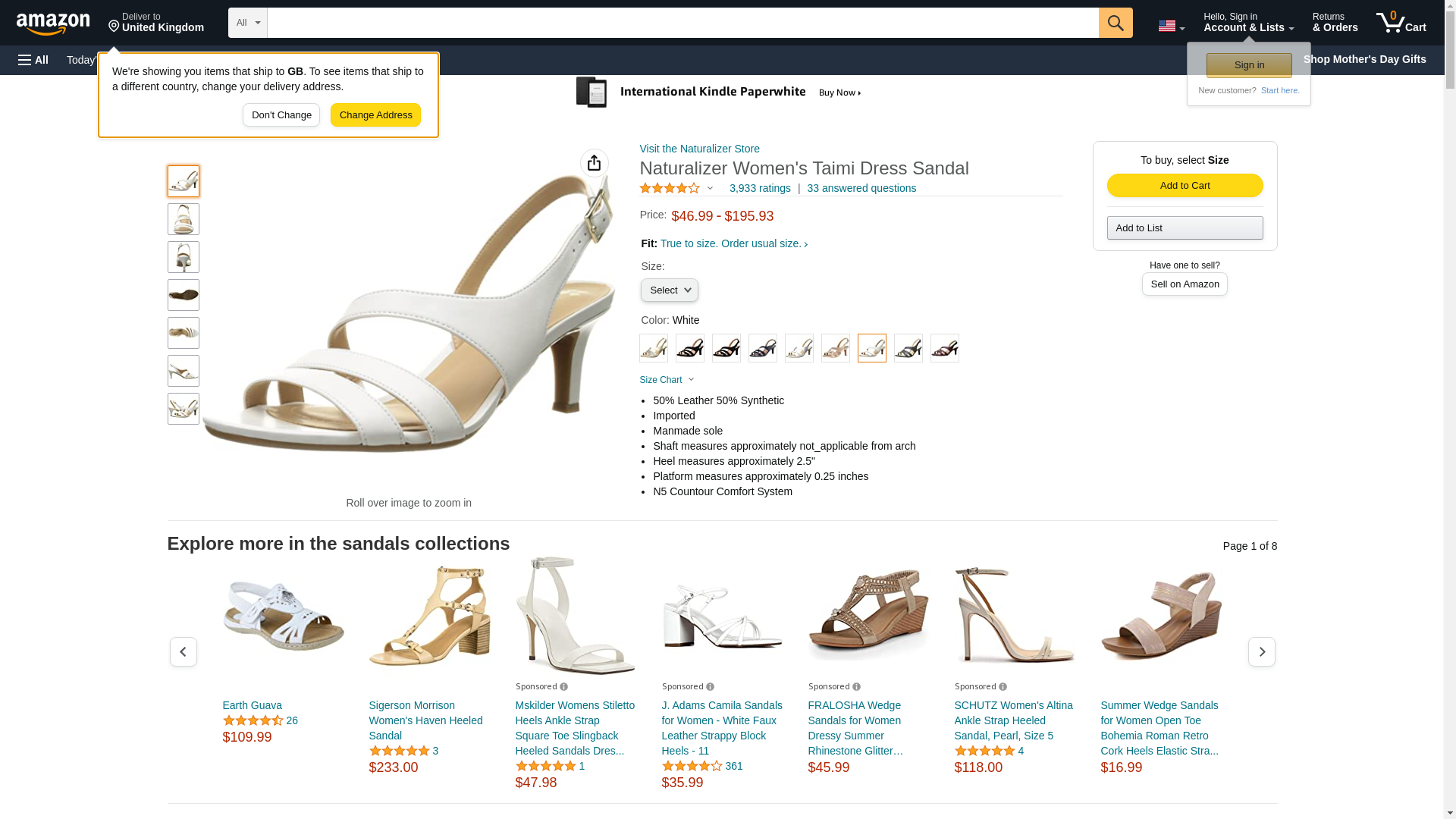
Task: Click the search magnifier button
Action: 1115,23
